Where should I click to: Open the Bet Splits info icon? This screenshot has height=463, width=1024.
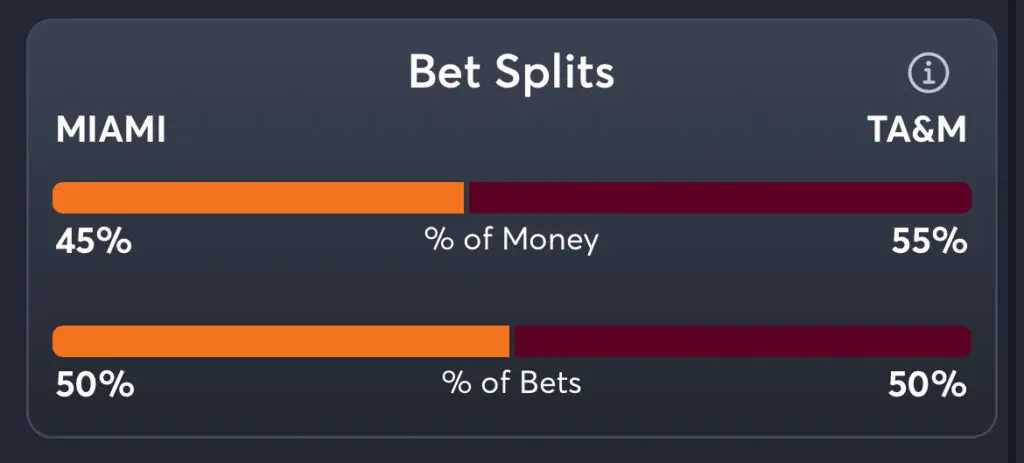[x=928, y=73]
